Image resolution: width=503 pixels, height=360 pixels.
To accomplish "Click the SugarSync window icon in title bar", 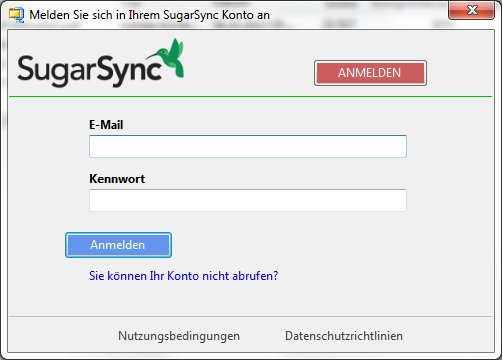I will pos(16,15).
